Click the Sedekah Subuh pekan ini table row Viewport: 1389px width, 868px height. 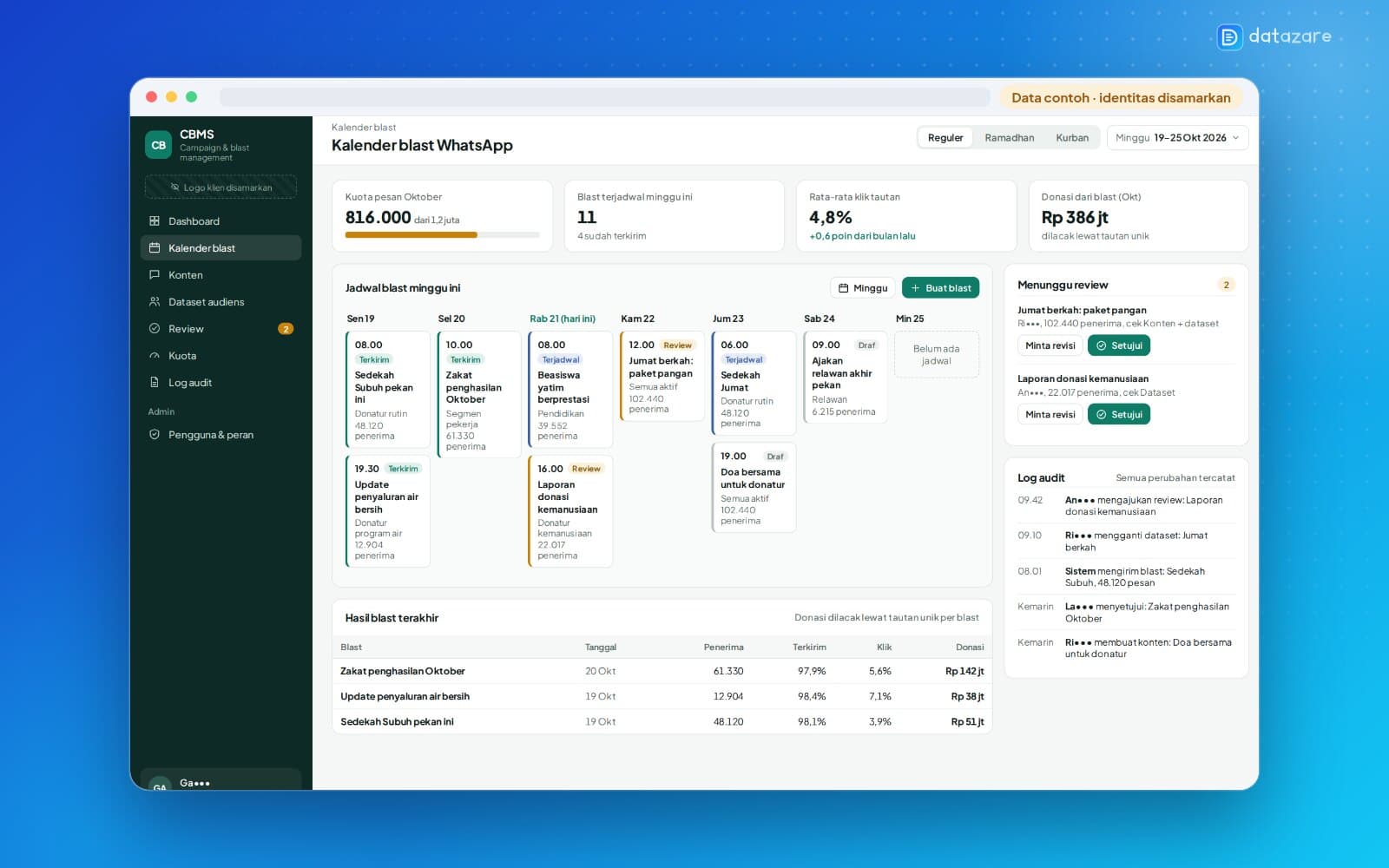(x=662, y=722)
